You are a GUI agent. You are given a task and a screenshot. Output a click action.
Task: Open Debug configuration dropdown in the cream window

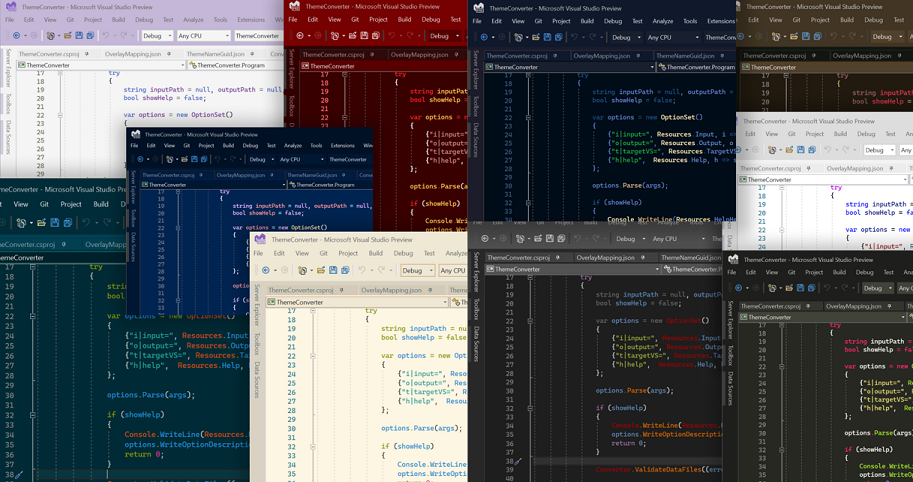[x=417, y=270]
